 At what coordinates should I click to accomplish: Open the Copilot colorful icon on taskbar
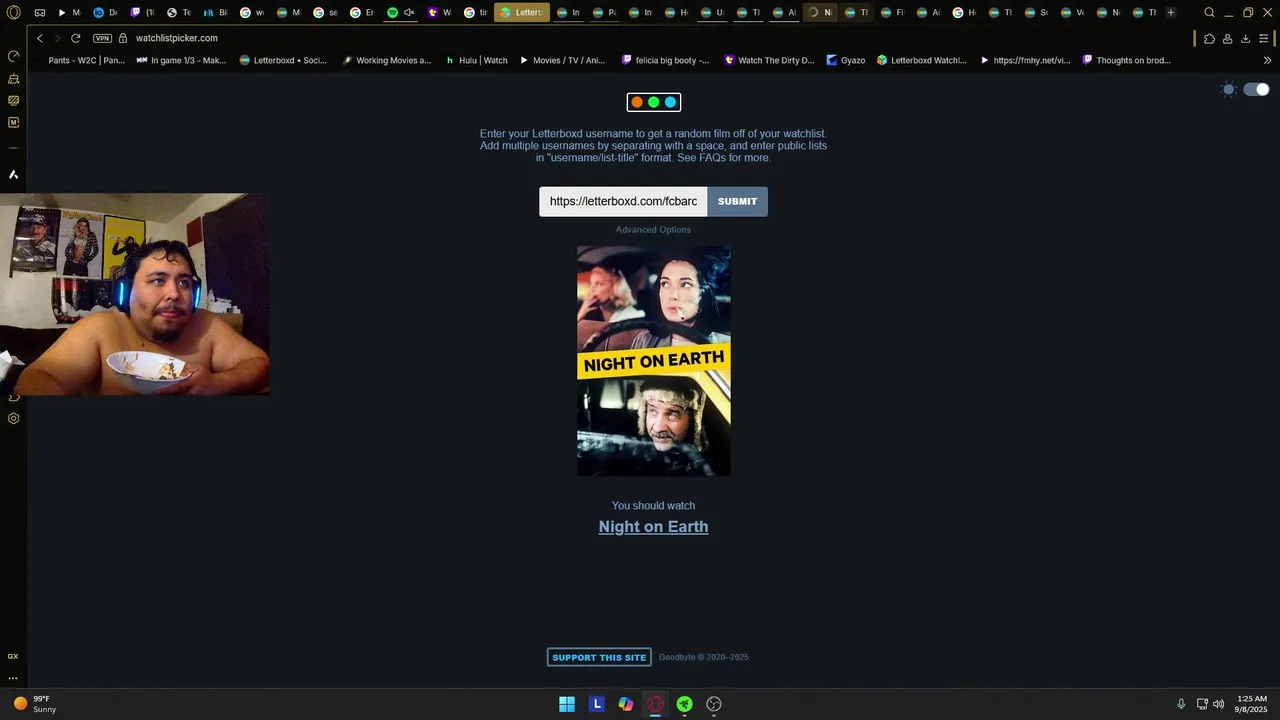click(x=626, y=704)
